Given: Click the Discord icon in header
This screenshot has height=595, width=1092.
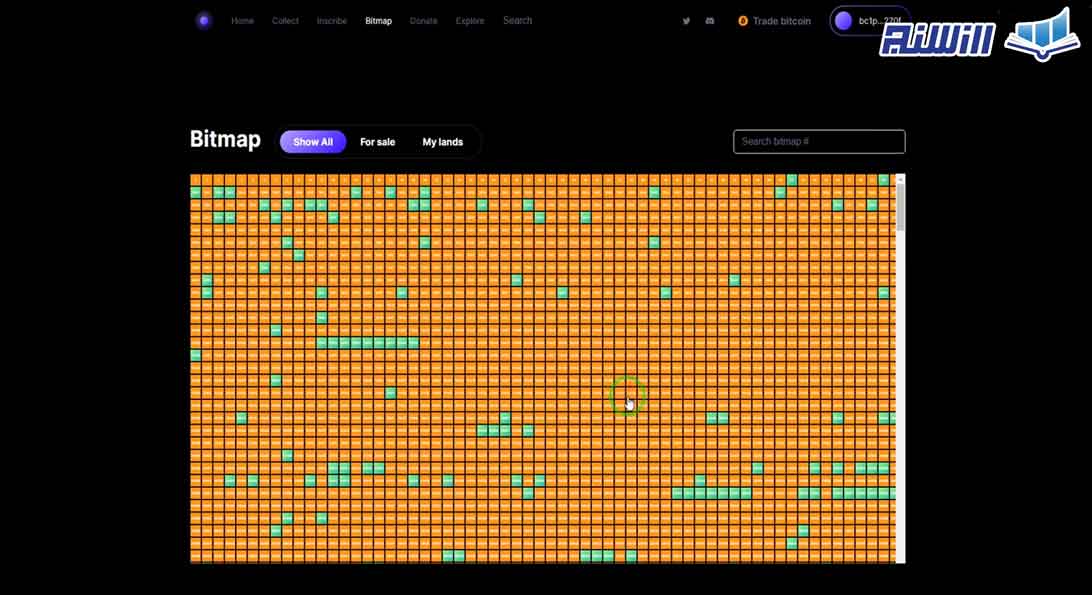Looking at the screenshot, I should [x=710, y=20].
